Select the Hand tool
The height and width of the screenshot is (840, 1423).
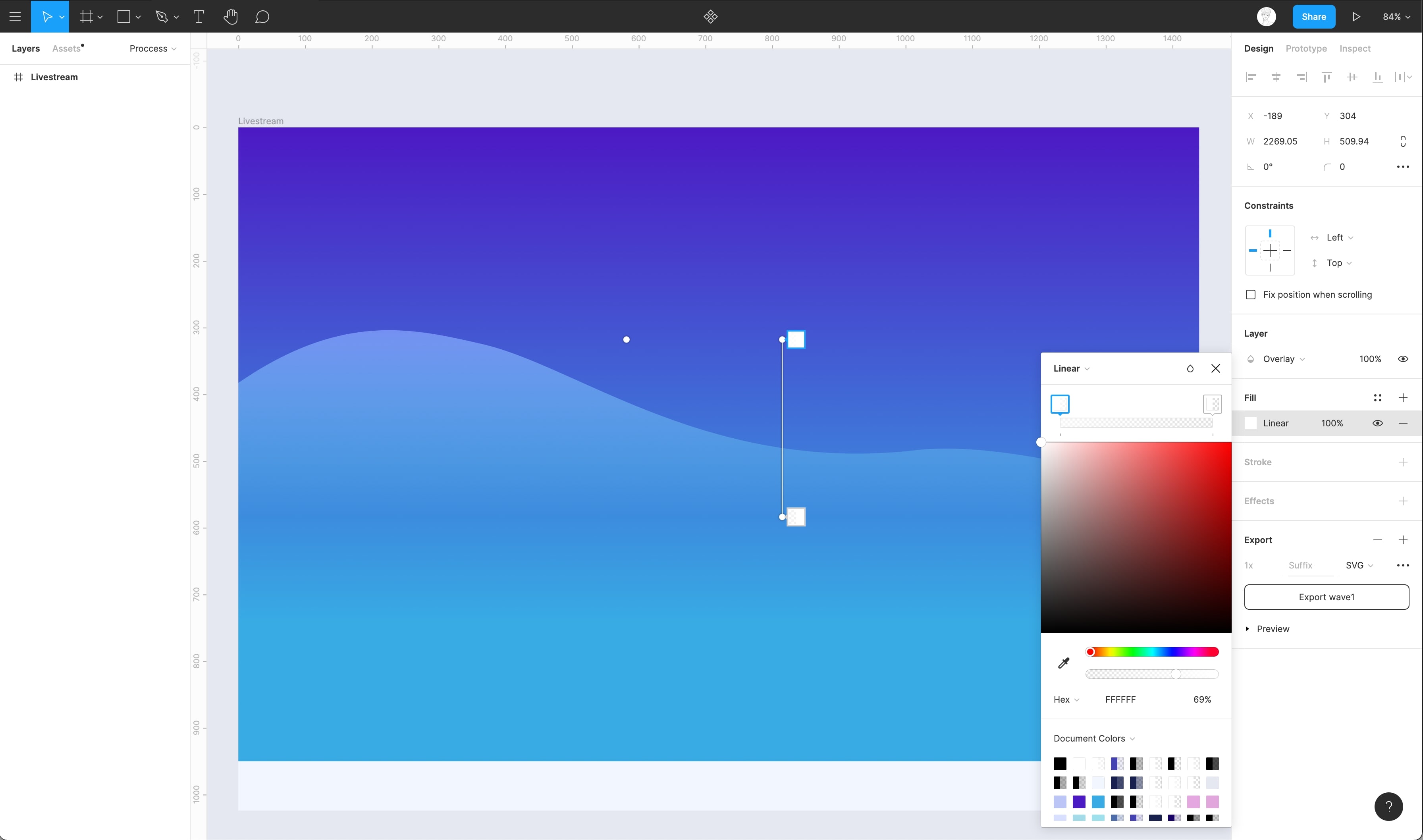[230, 16]
